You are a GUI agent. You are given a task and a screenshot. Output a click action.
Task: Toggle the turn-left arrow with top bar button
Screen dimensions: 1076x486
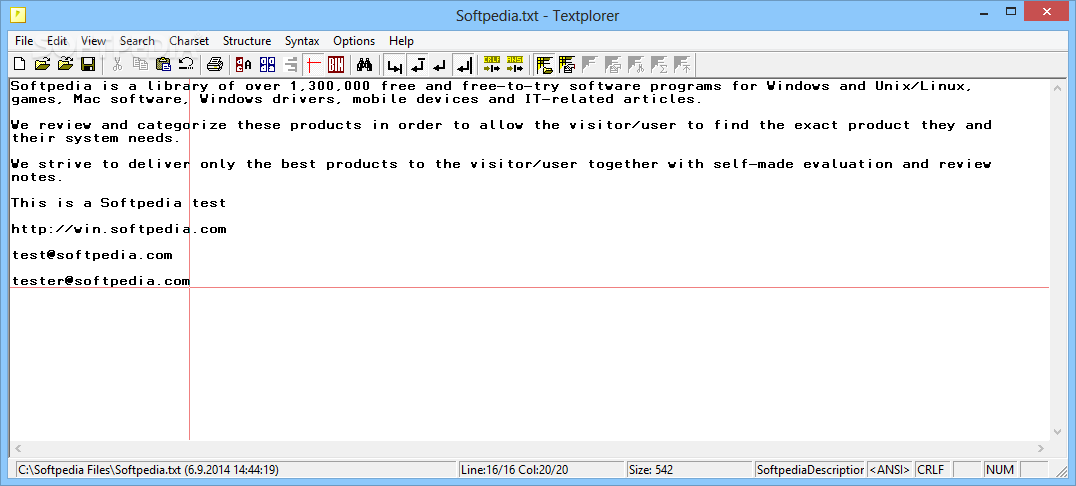tap(417, 65)
